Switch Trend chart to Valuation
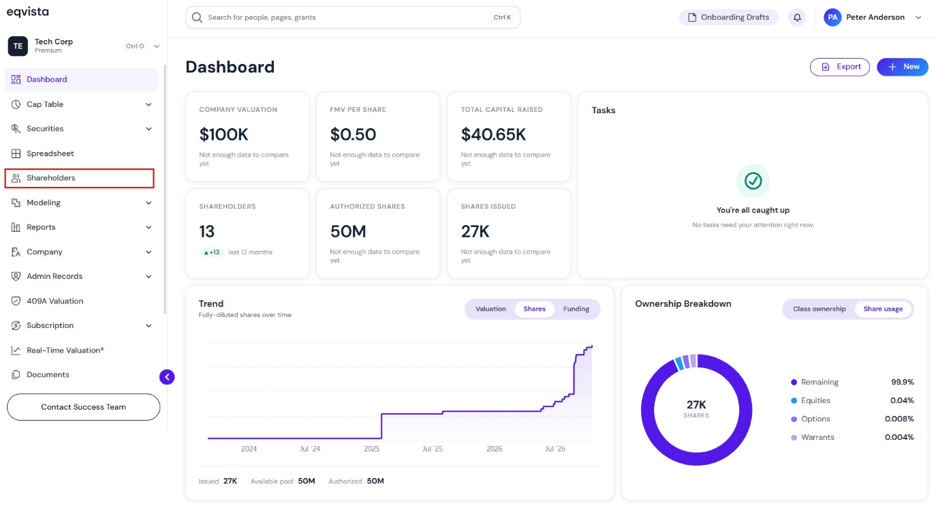 (491, 309)
